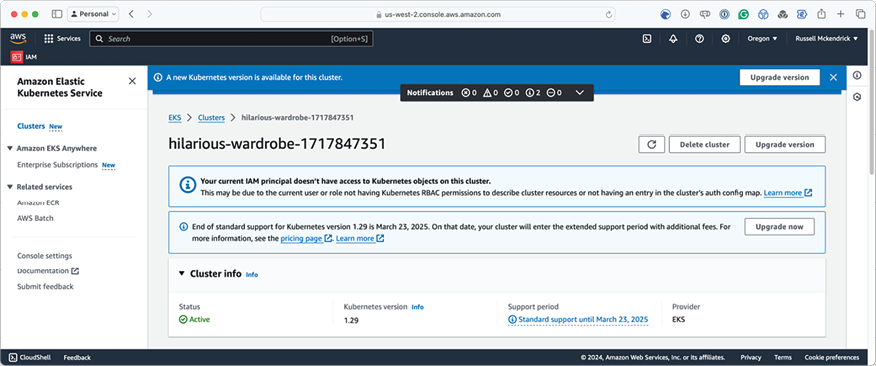
Task: Open the Russell Mckendrick account menu
Action: [x=827, y=39]
